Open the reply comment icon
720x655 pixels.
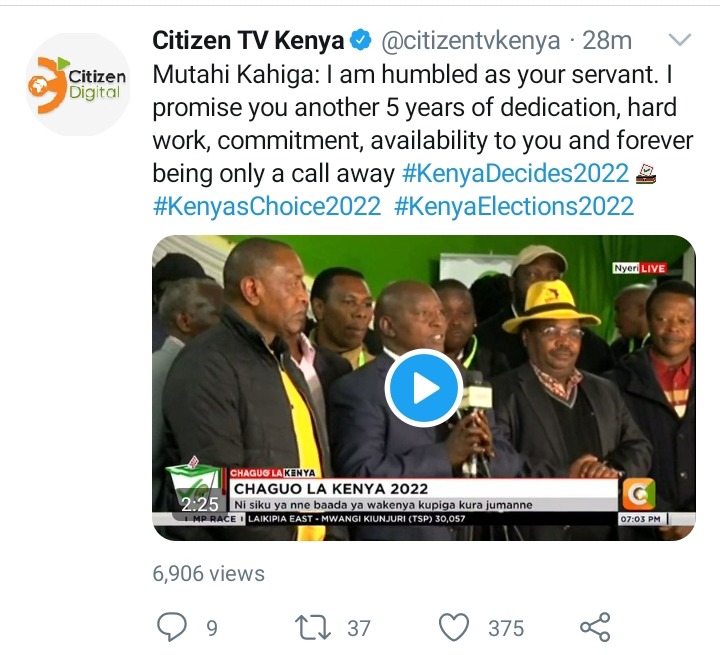[172, 627]
